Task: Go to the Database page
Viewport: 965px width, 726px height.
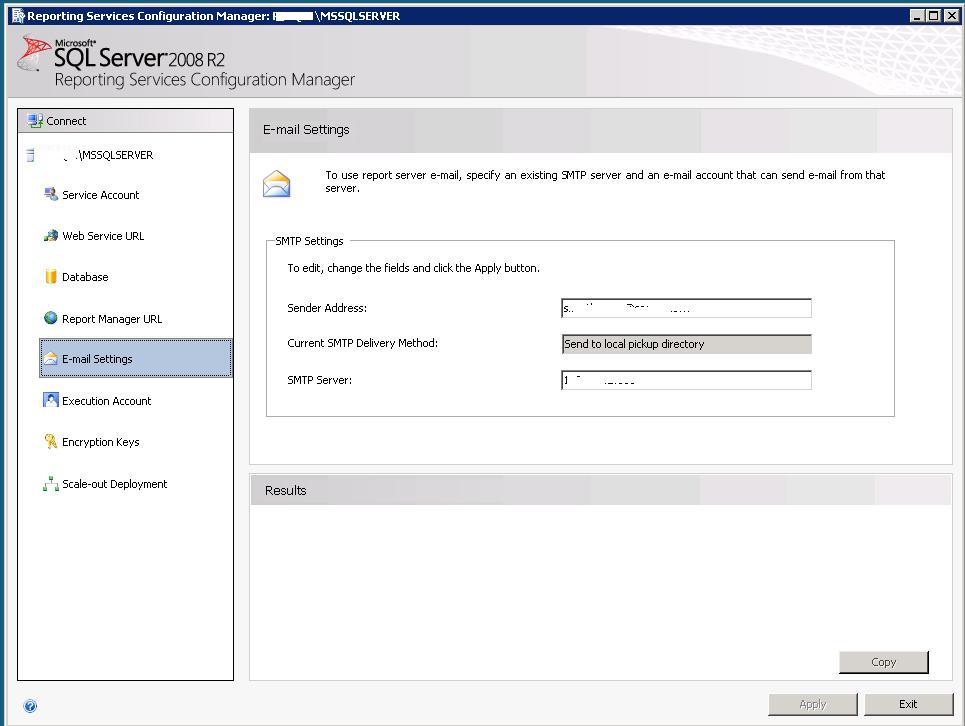Action: [x=85, y=277]
